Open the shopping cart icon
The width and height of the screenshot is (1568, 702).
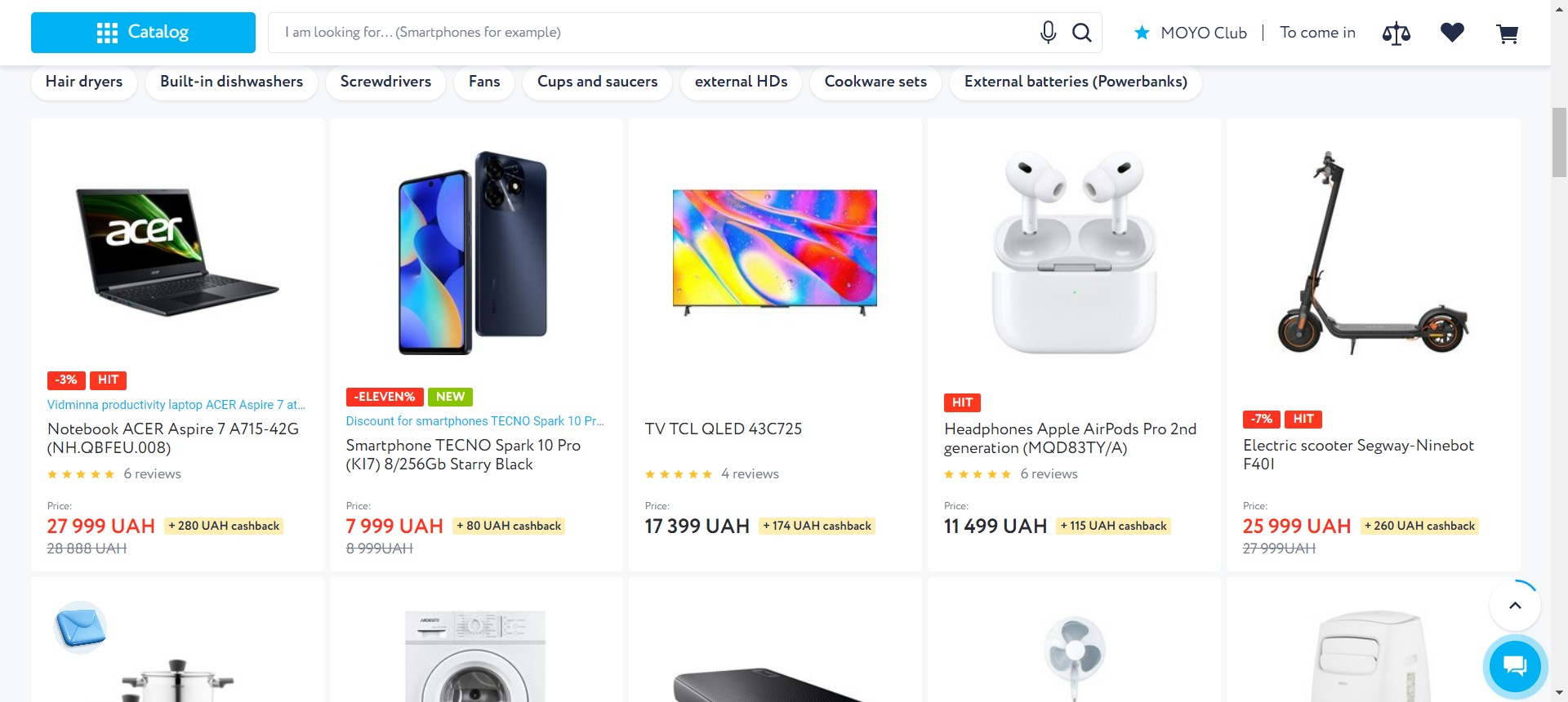(x=1507, y=33)
